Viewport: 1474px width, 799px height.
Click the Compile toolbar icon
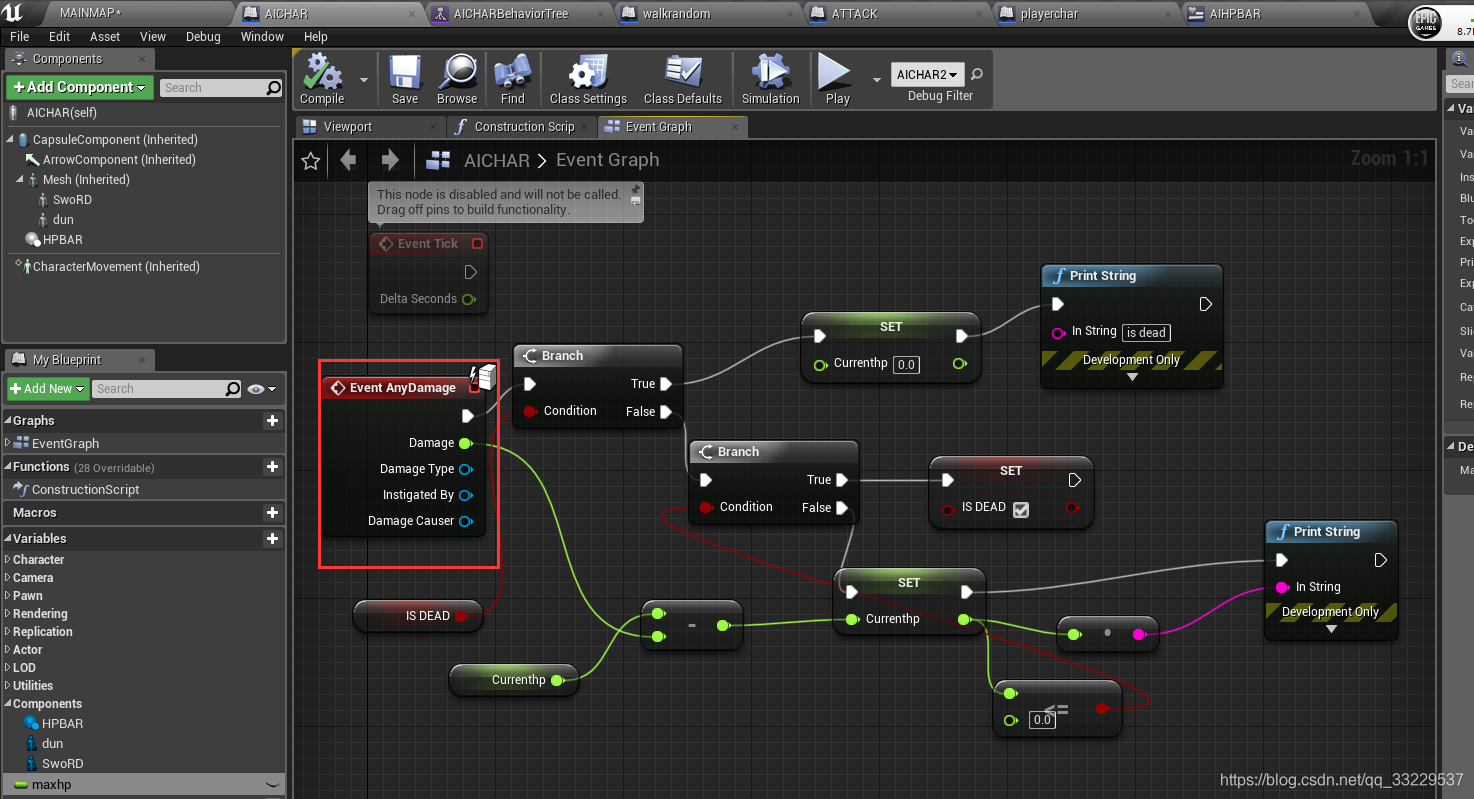tap(322, 72)
